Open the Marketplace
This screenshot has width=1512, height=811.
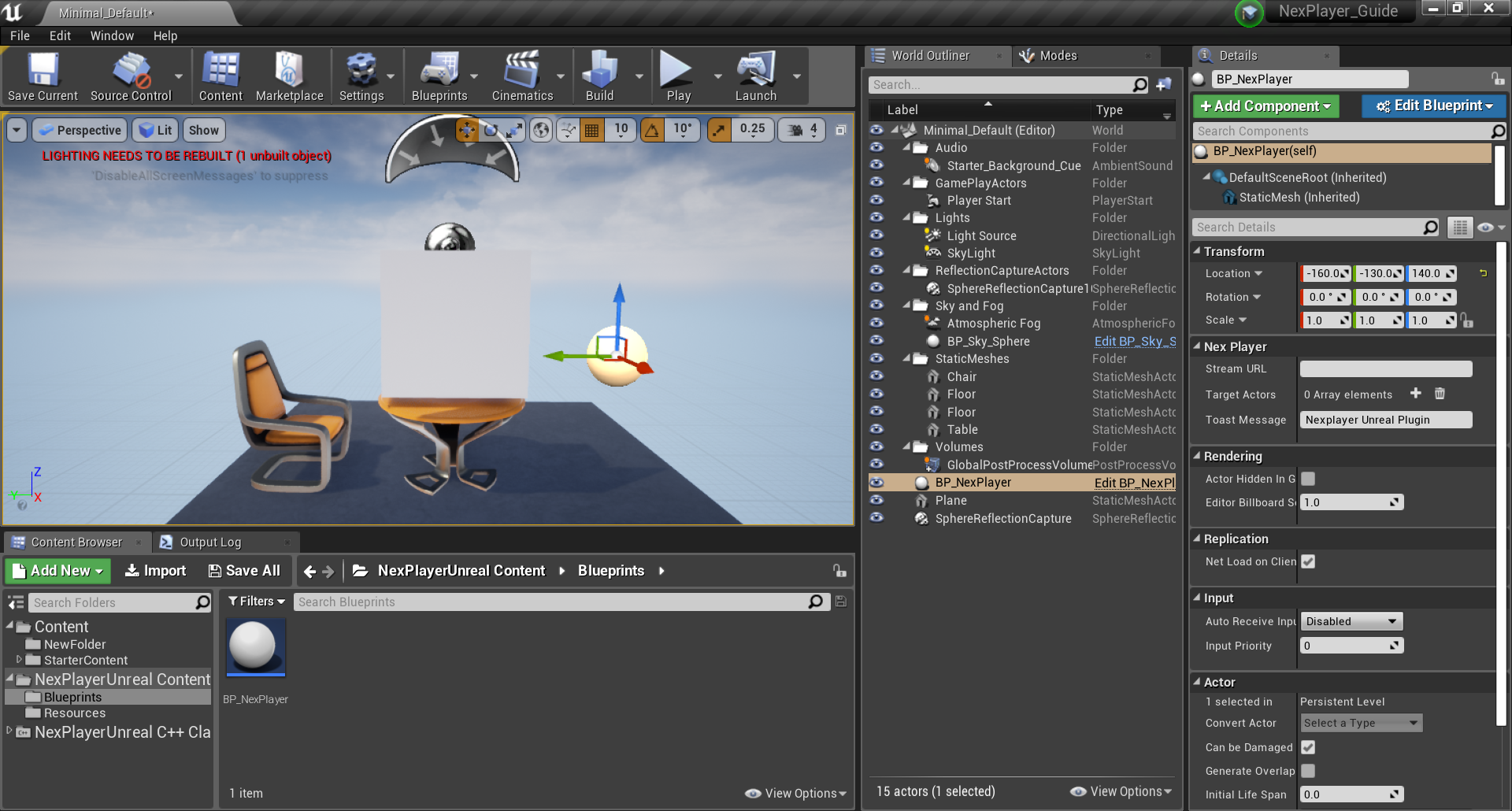[289, 76]
